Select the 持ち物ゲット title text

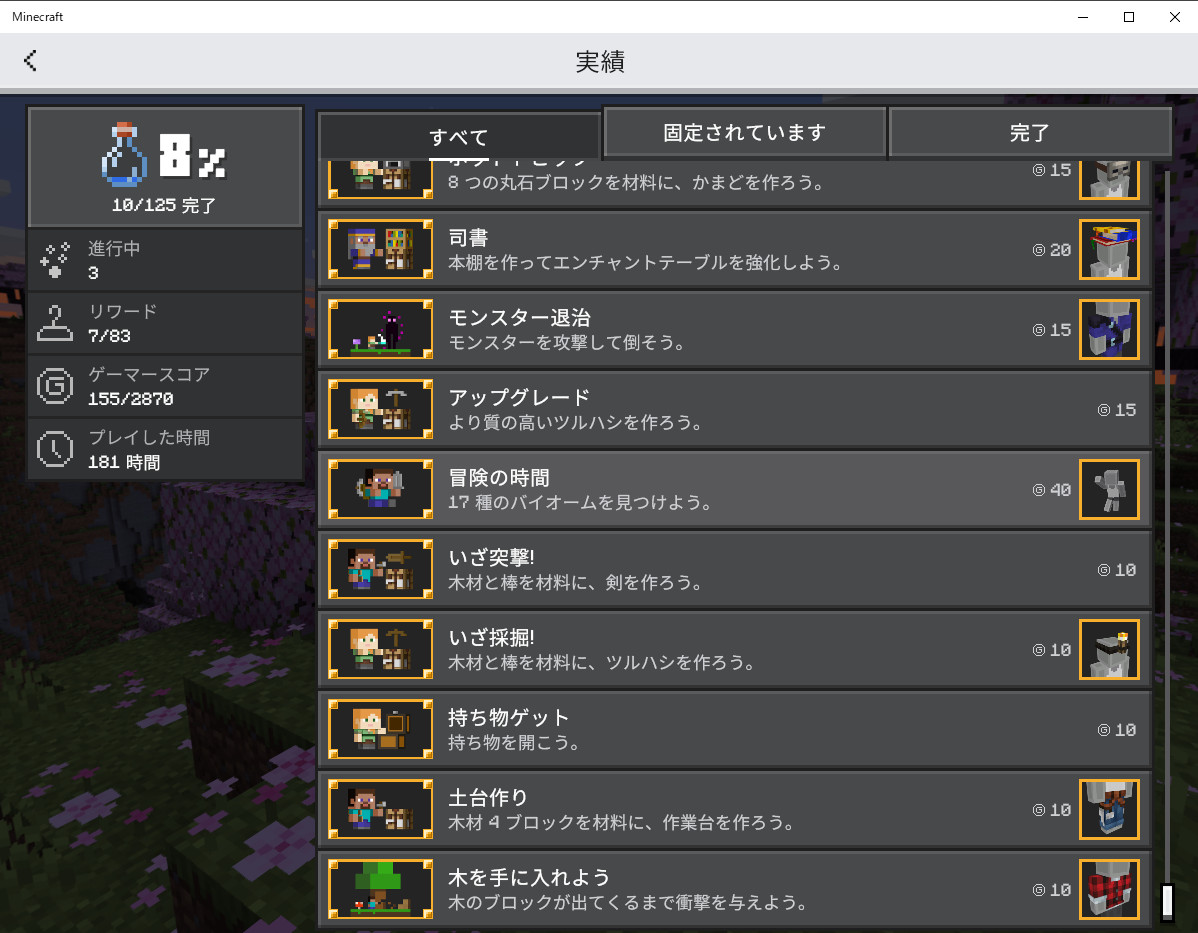[x=509, y=718]
